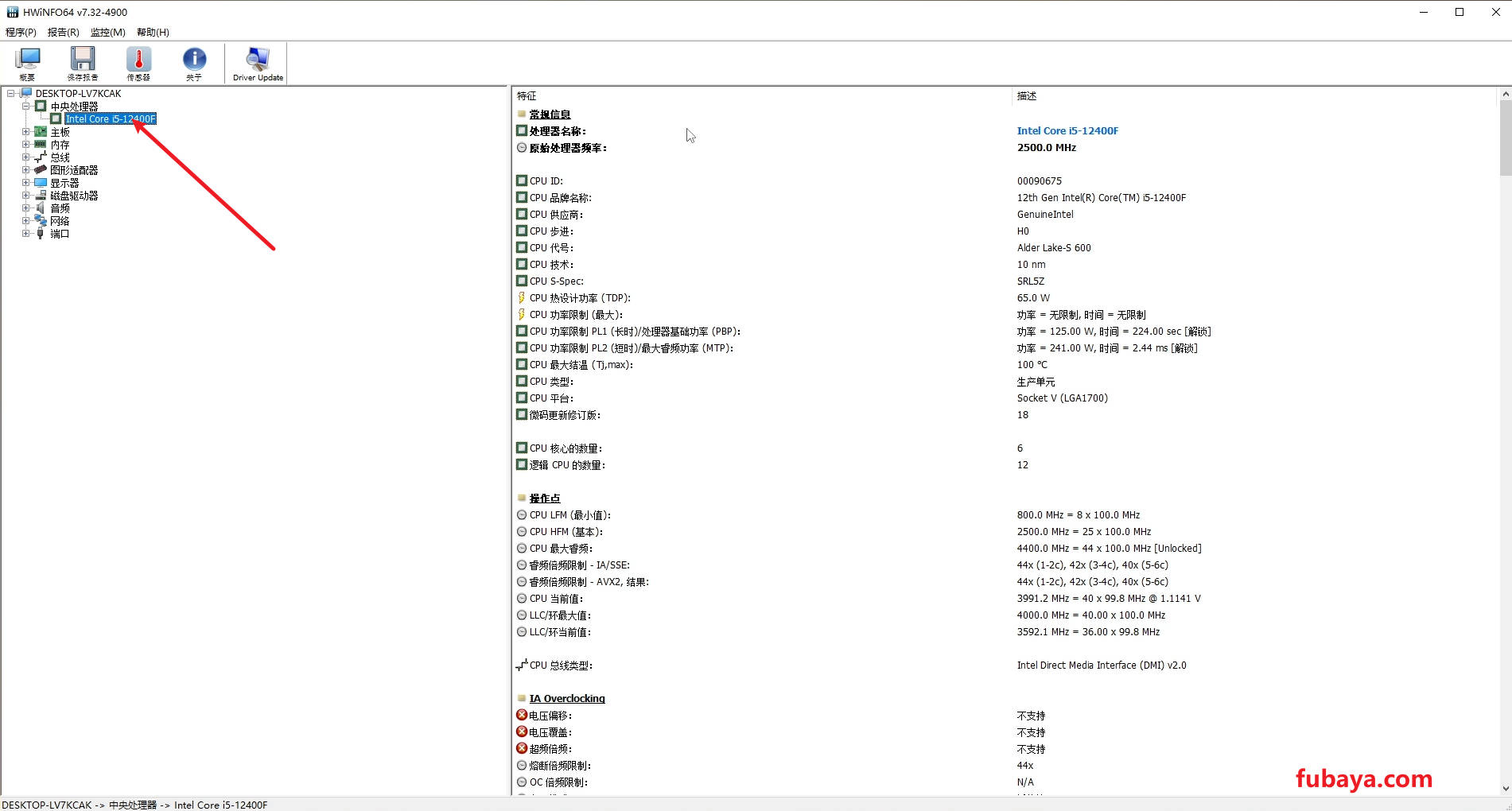Select the CPU S-Spec value SRL5Z
Image resolution: width=1512 pixels, height=811 pixels.
click(1030, 281)
